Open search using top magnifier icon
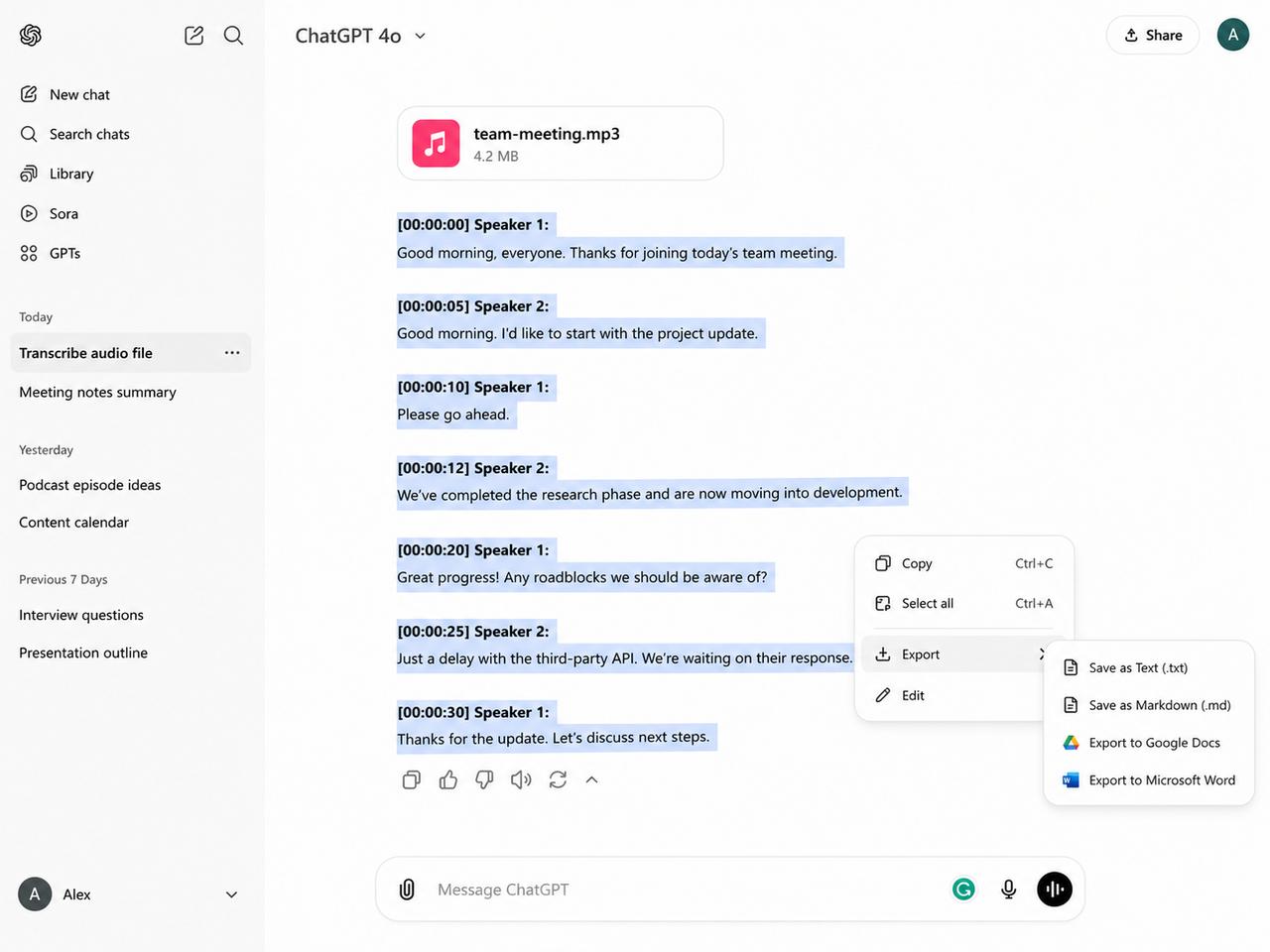 (x=233, y=36)
